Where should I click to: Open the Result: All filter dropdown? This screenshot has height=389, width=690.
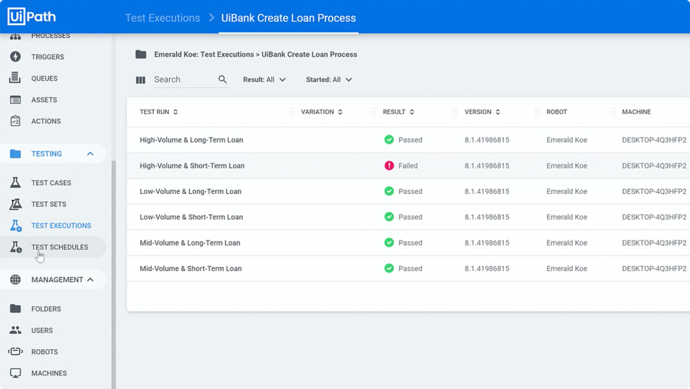264,80
